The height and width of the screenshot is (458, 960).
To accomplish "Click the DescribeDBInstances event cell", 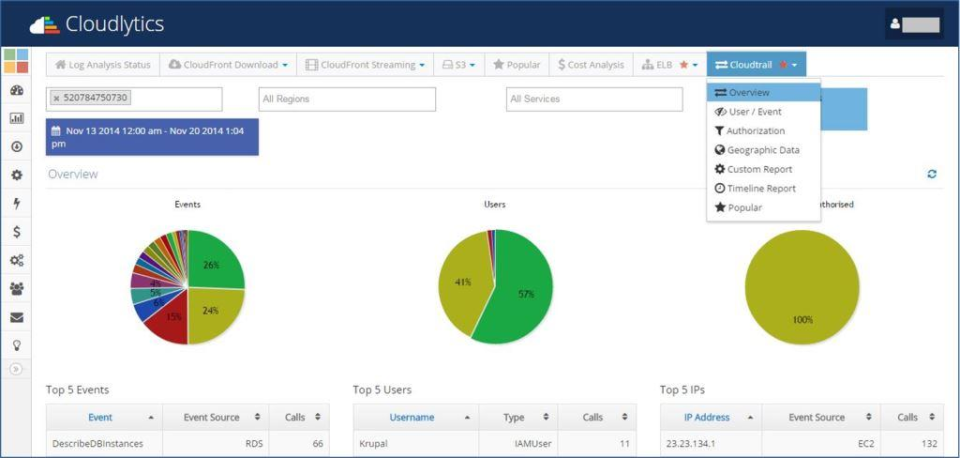I will pyautogui.click(x=105, y=443).
